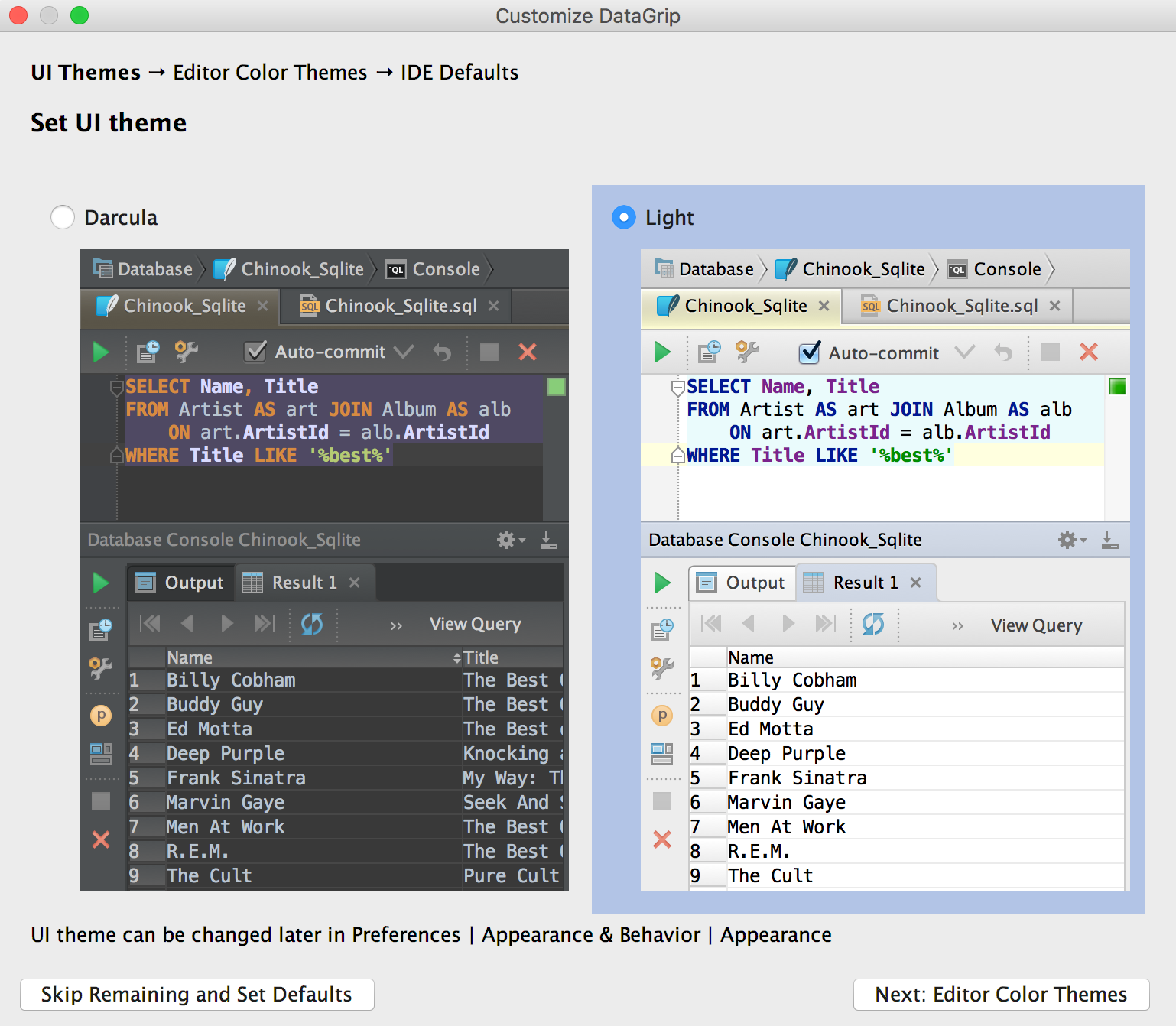Click Console breadcrumb in Darcula preview
Viewport: 1176px width, 1026px height.
click(x=434, y=269)
